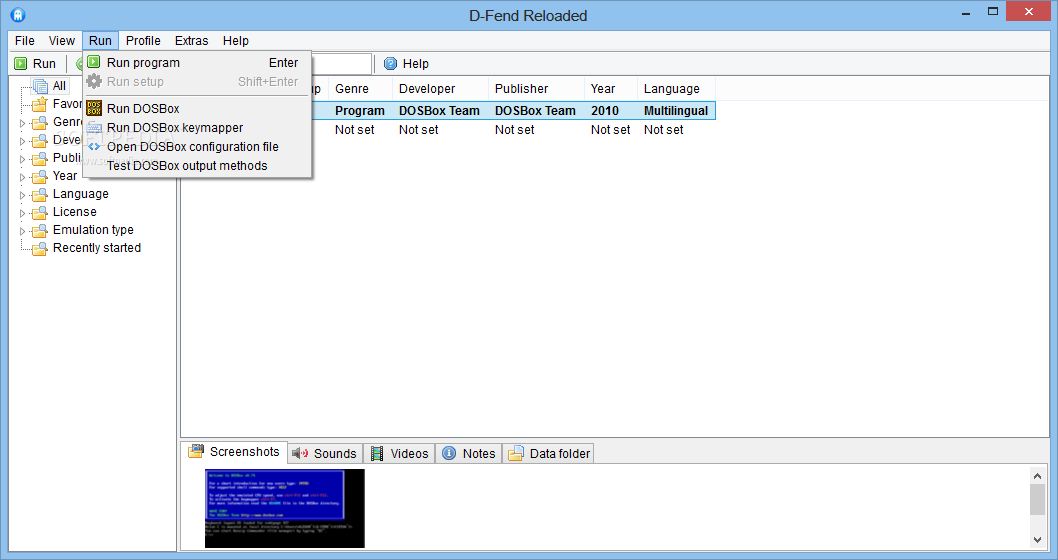
Task: Open the Profile menu
Action: tap(143, 40)
